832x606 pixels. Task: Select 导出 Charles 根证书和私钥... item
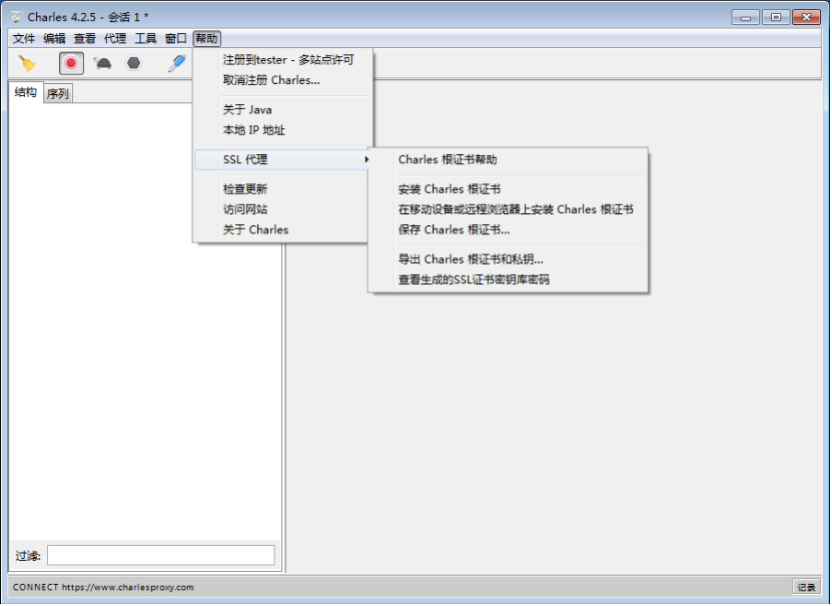coord(508,259)
